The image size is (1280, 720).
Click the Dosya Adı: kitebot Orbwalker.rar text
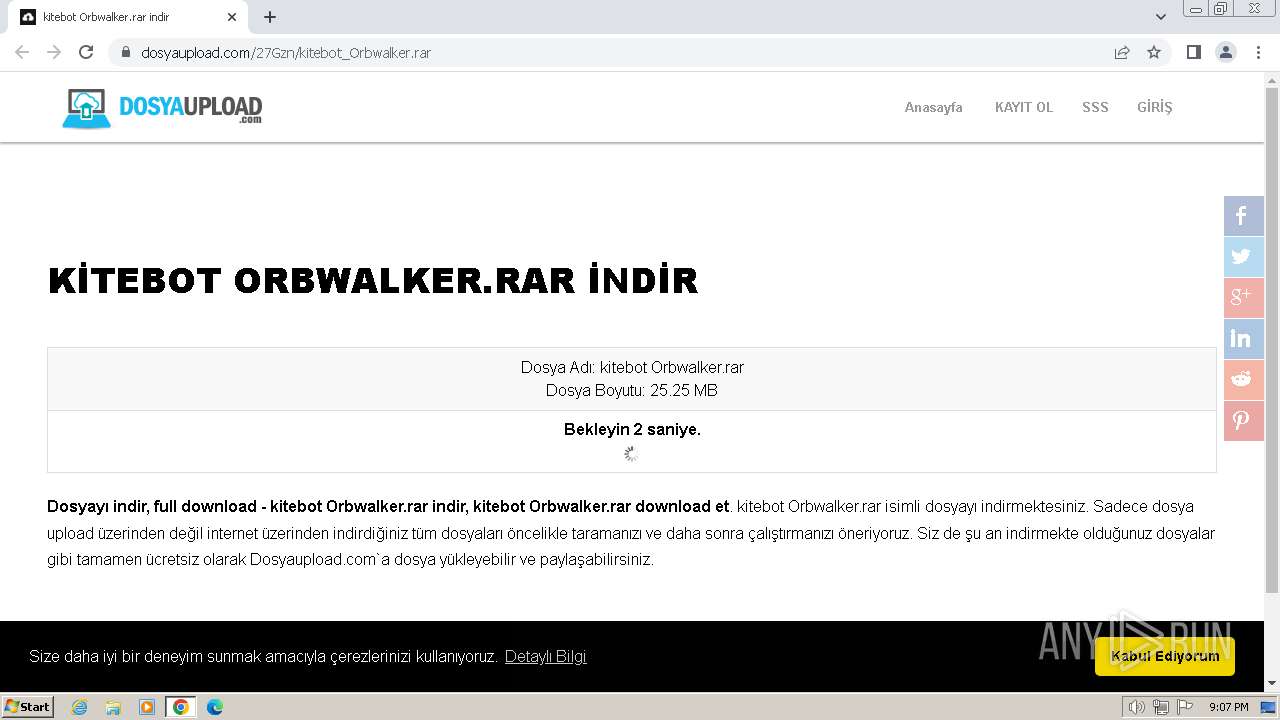coord(632,367)
